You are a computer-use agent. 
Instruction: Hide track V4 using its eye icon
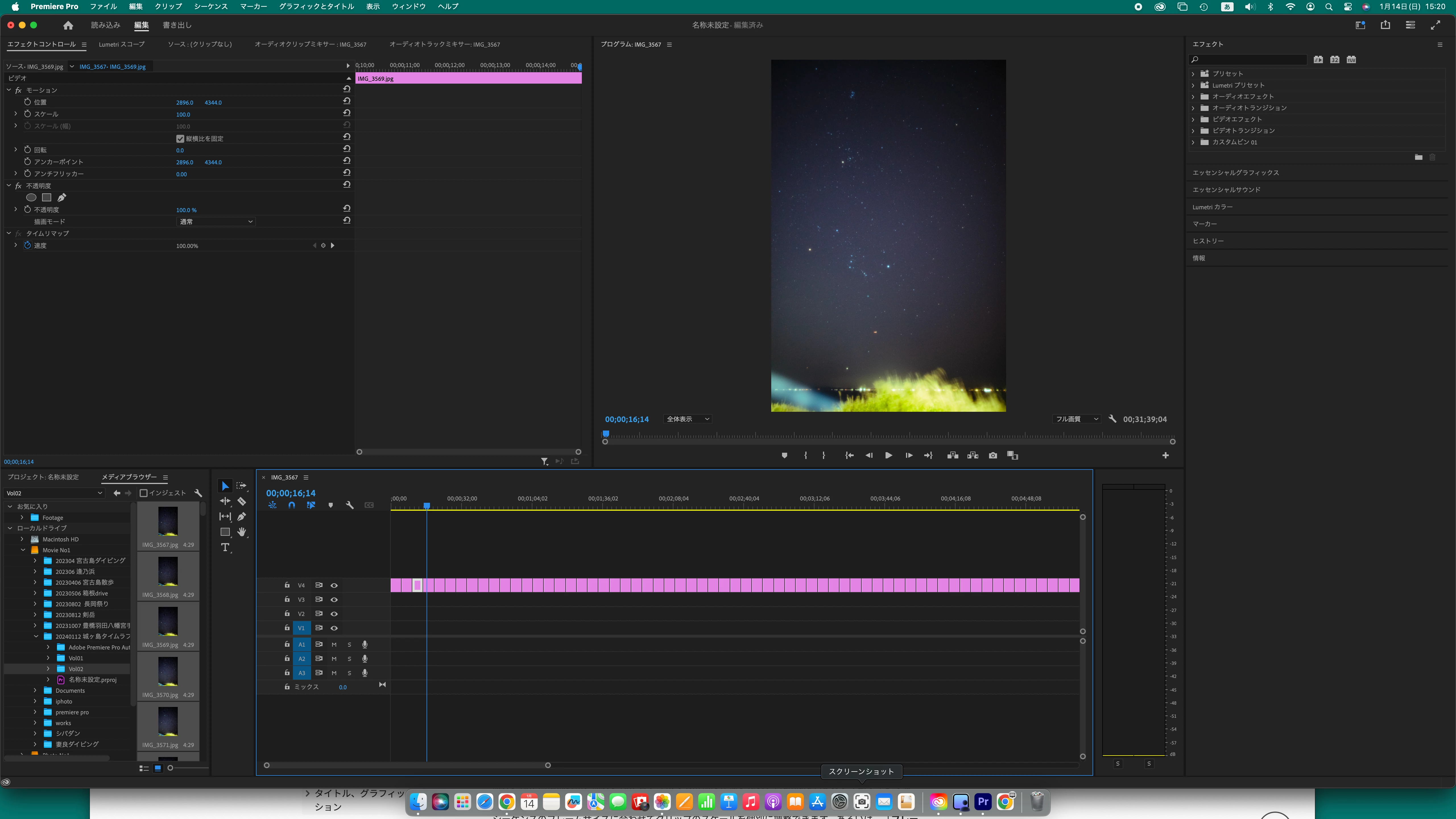334,586
